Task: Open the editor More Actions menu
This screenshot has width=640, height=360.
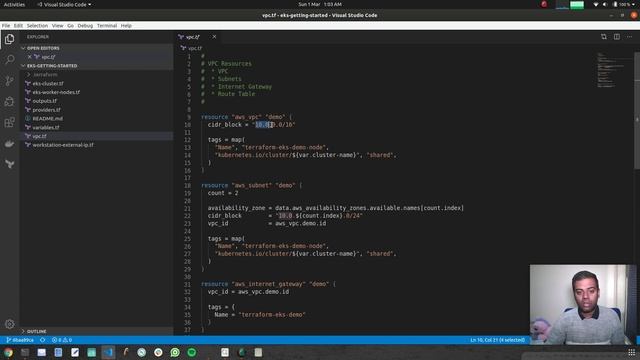Action: [630, 37]
